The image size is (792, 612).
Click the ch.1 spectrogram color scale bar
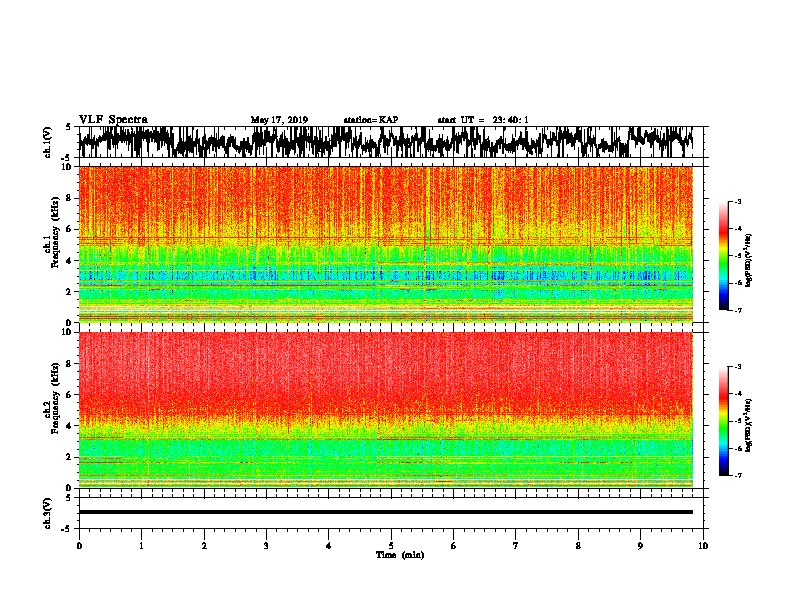tap(724, 256)
